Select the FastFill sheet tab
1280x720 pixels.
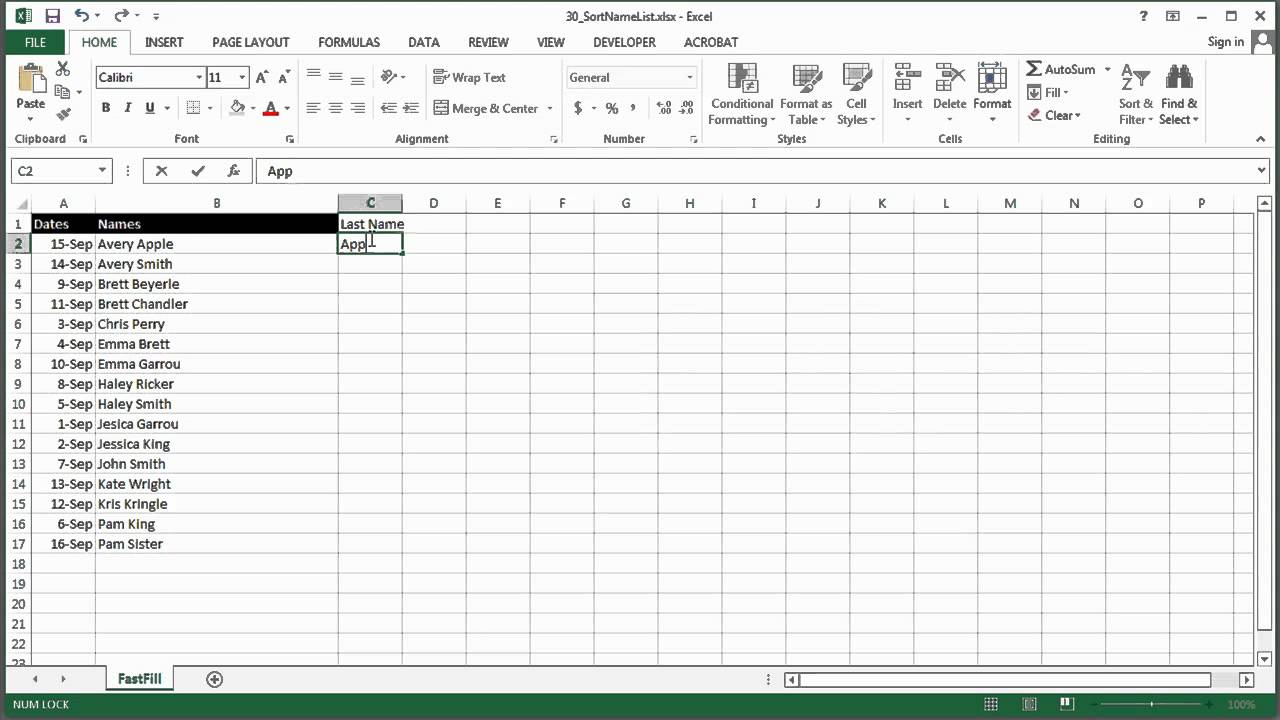(x=139, y=679)
